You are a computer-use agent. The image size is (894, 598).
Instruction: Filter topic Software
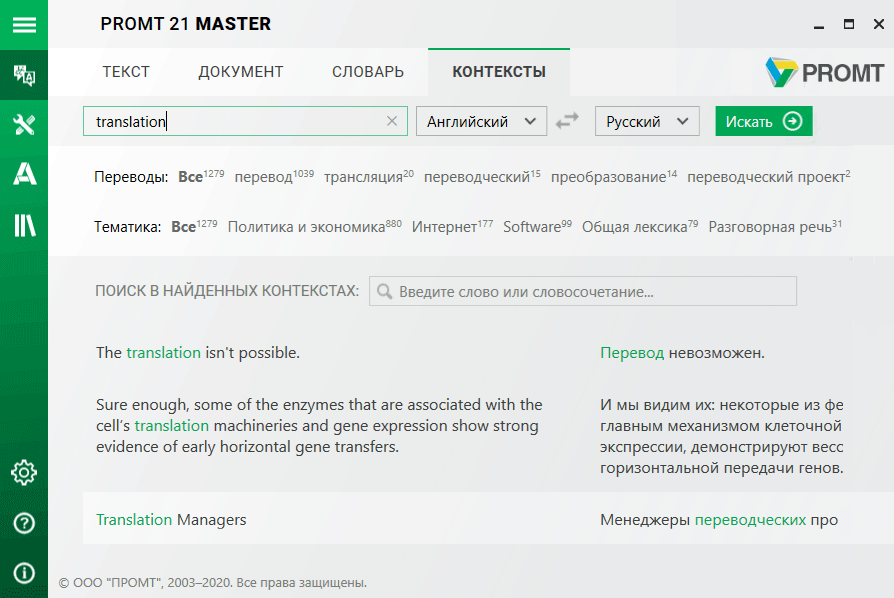click(x=537, y=226)
